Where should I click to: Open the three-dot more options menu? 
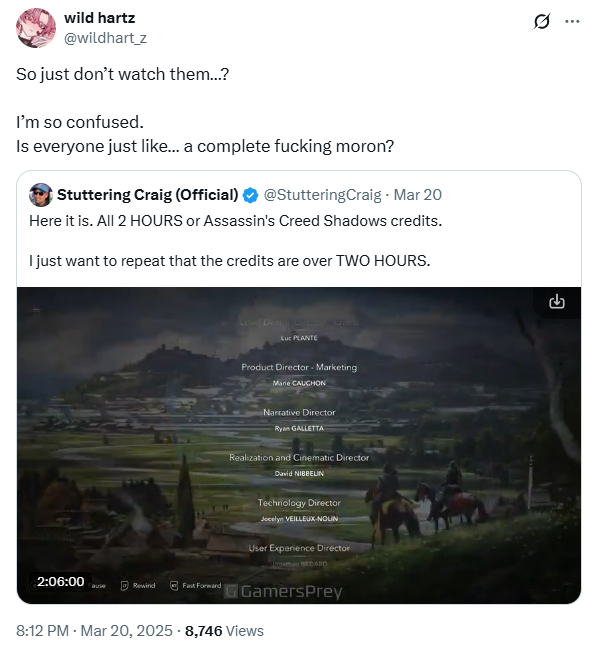[x=572, y=21]
